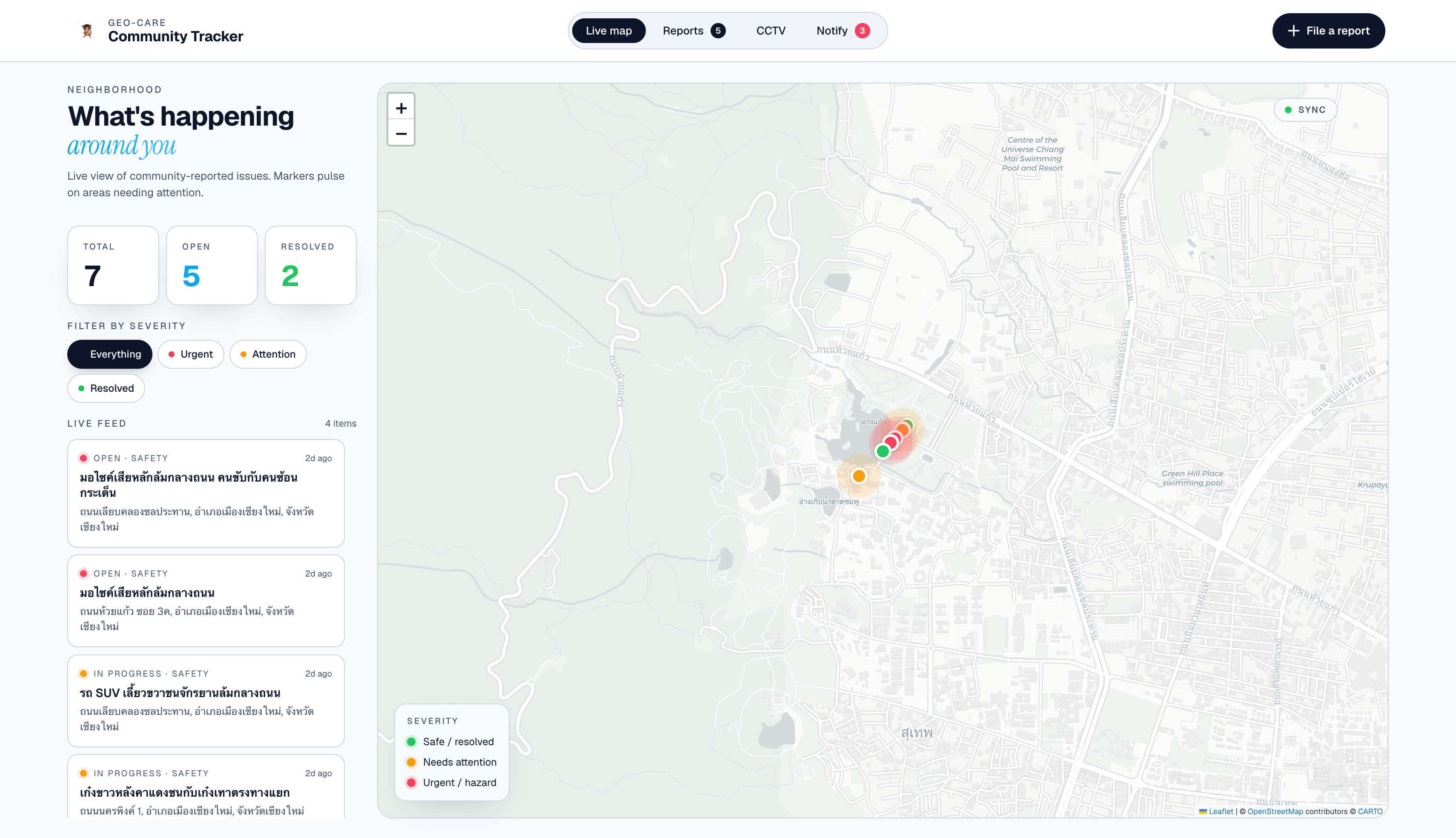
Task: Click 'Green Hill Place swimming pool' map label
Action: click(x=1192, y=478)
